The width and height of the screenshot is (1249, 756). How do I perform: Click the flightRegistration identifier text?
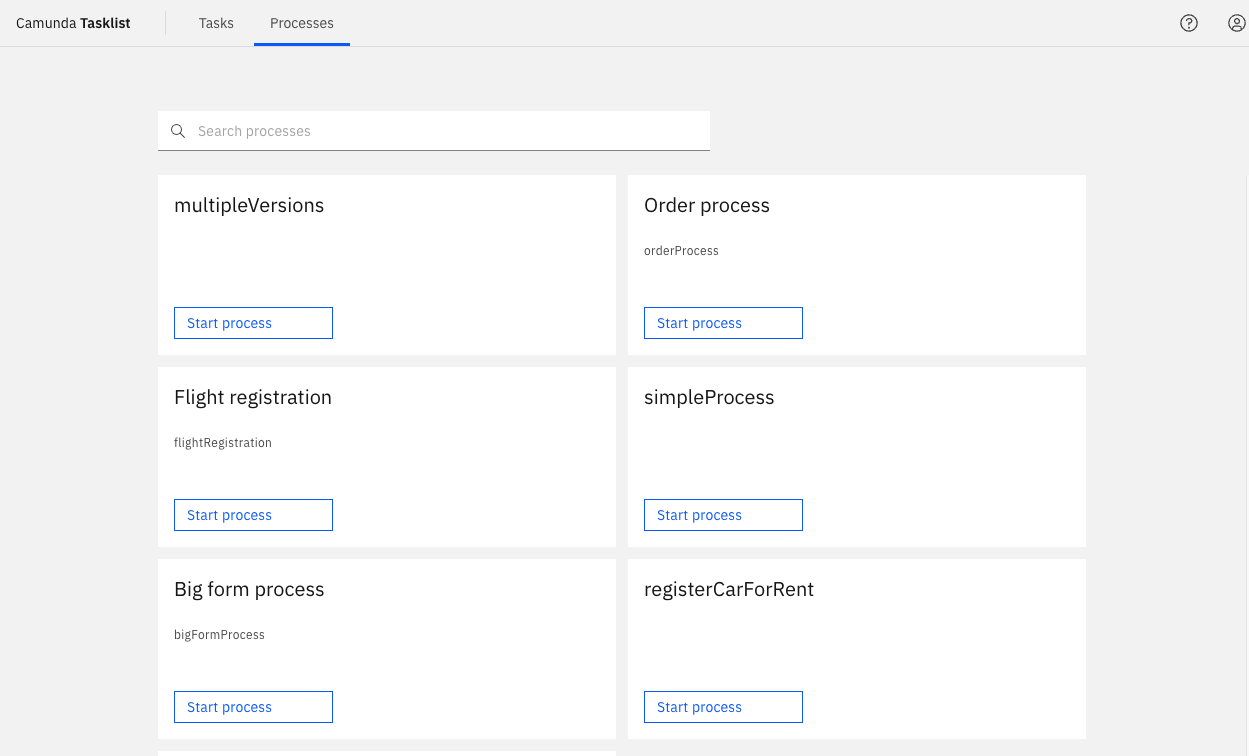[223, 442]
